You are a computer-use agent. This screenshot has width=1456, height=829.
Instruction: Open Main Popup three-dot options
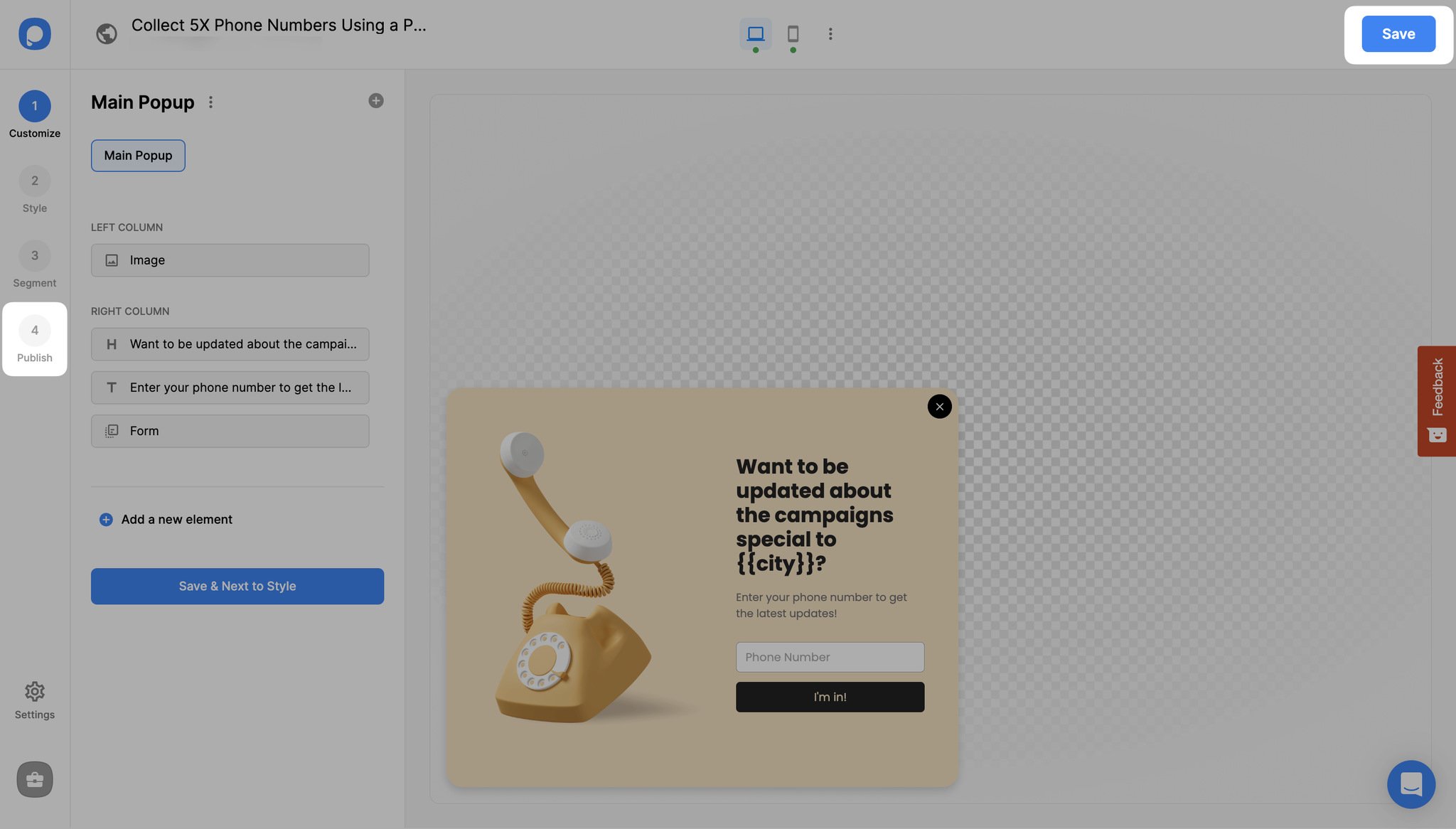pyautogui.click(x=210, y=102)
